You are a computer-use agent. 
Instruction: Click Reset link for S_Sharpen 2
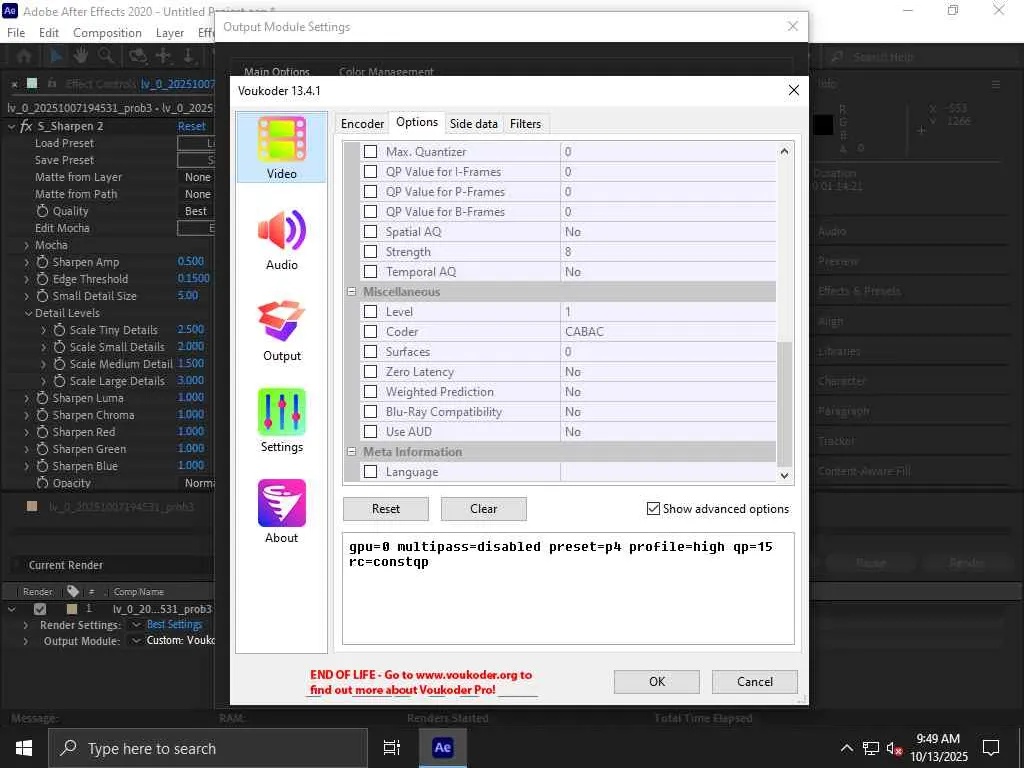[x=191, y=126]
